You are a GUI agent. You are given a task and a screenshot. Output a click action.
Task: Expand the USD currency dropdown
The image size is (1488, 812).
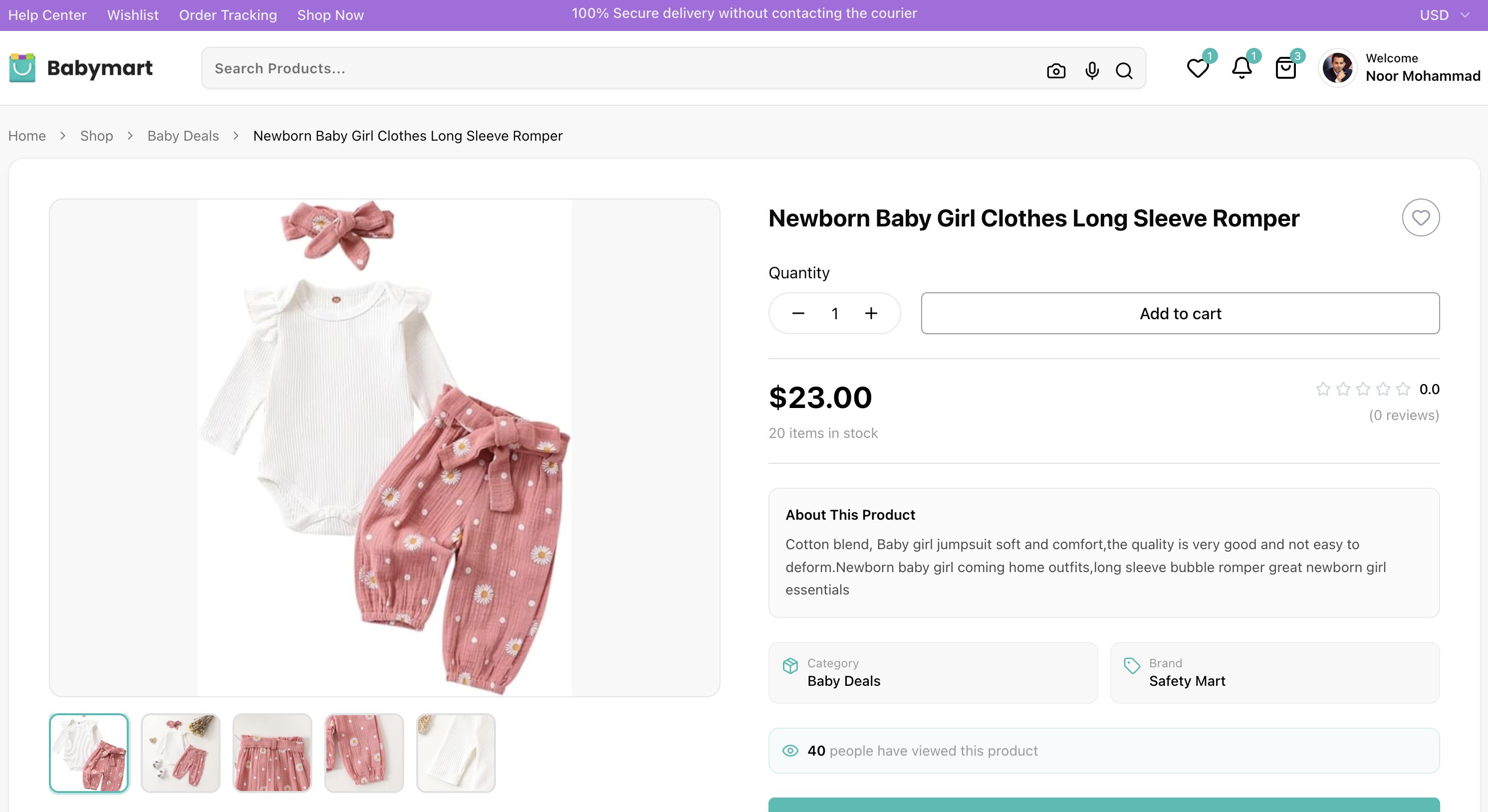[1444, 15]
